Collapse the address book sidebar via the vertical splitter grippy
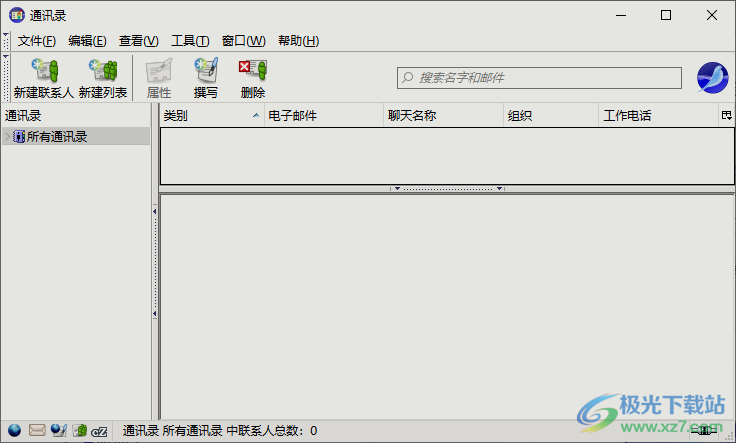This screenshot has height=443, width=736. tap(155, 262)
